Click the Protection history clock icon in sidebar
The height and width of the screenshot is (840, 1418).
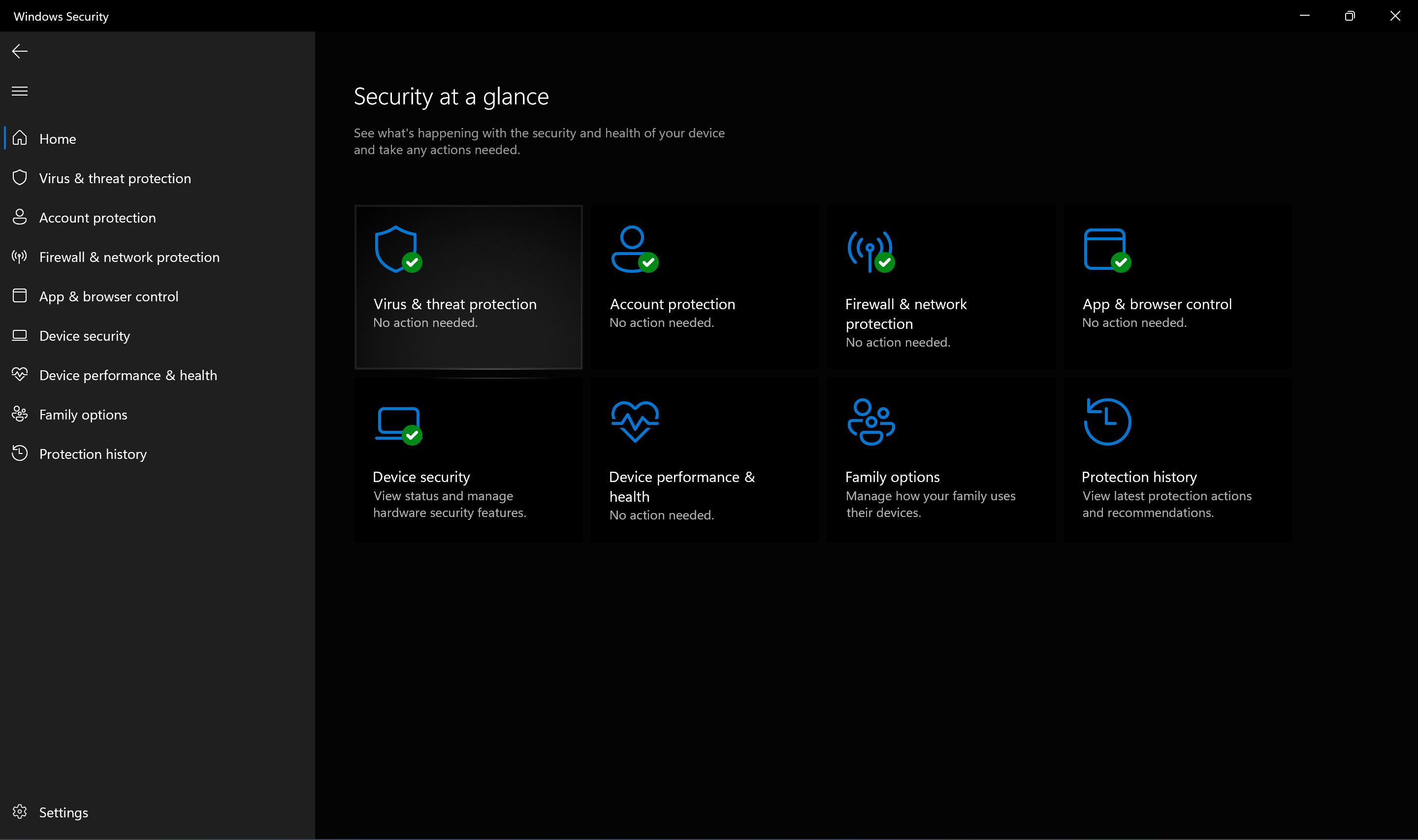pos(20,453)
